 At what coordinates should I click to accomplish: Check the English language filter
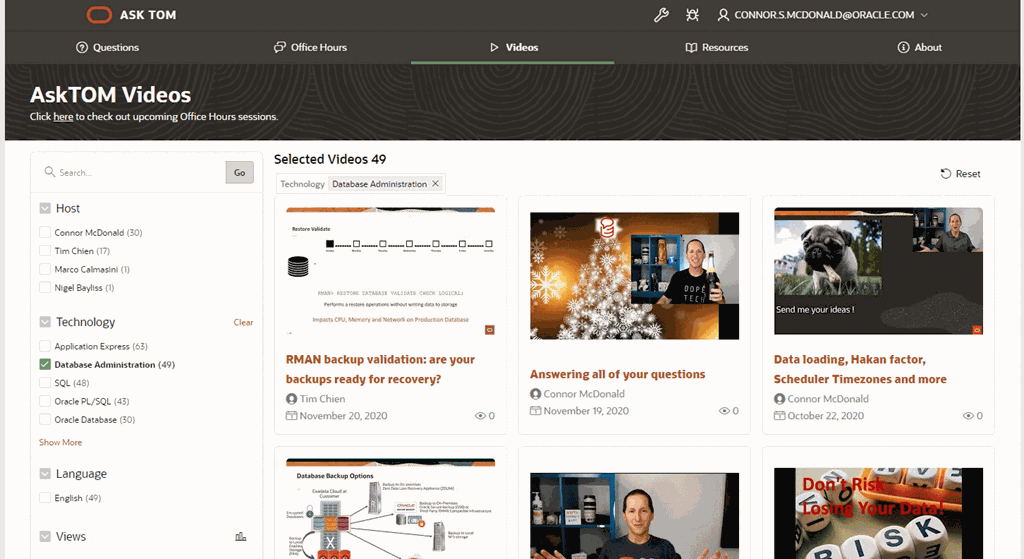(x=45, y=497)
